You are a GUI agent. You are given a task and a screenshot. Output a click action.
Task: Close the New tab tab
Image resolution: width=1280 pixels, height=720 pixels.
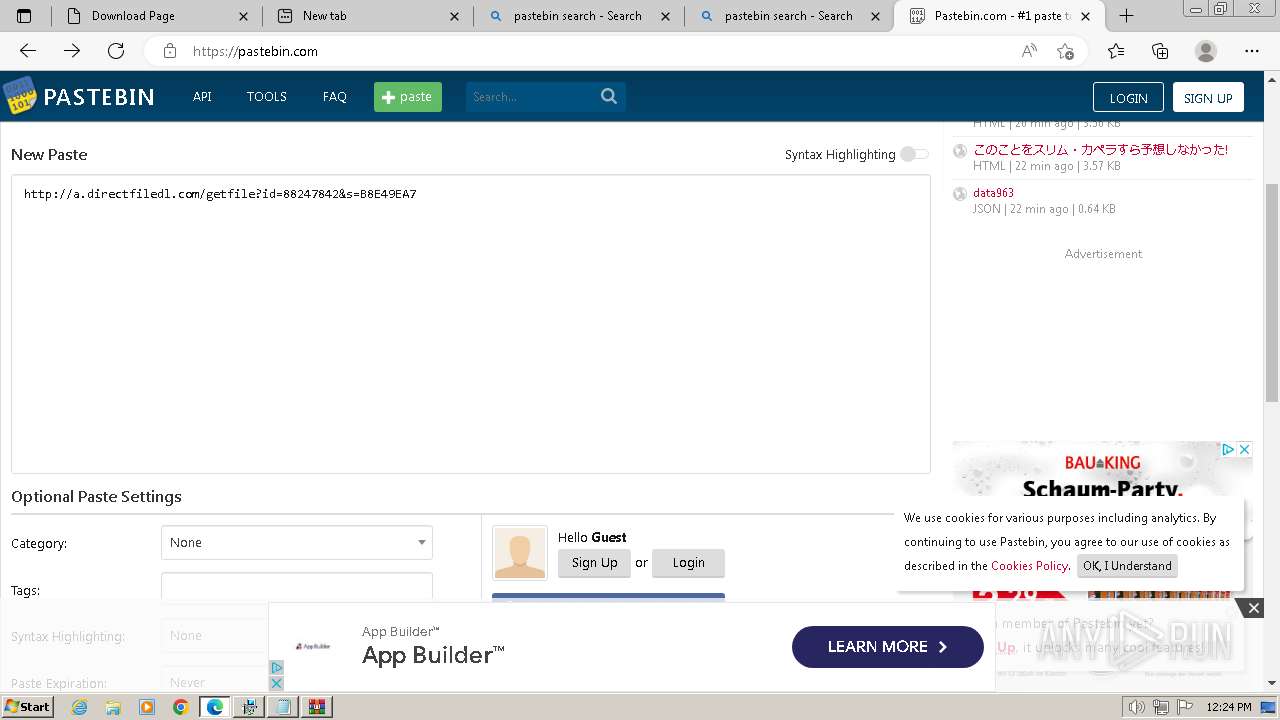454,16
